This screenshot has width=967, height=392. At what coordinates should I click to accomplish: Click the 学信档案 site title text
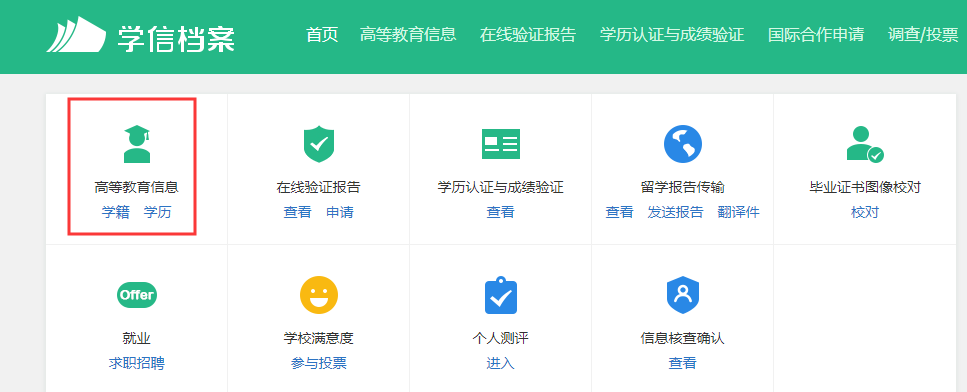tap(177, 38)
